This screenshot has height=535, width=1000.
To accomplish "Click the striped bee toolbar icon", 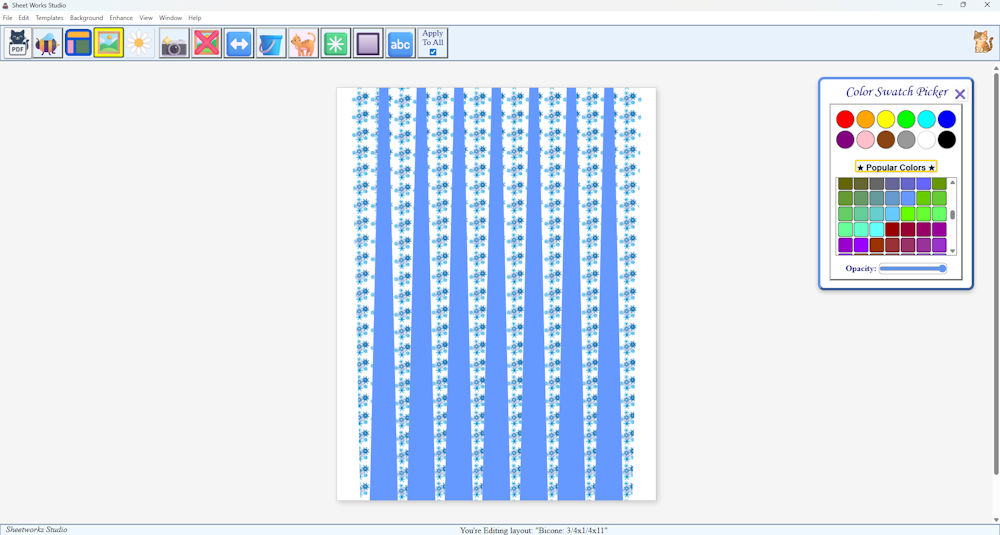I will tap(47, 43).
